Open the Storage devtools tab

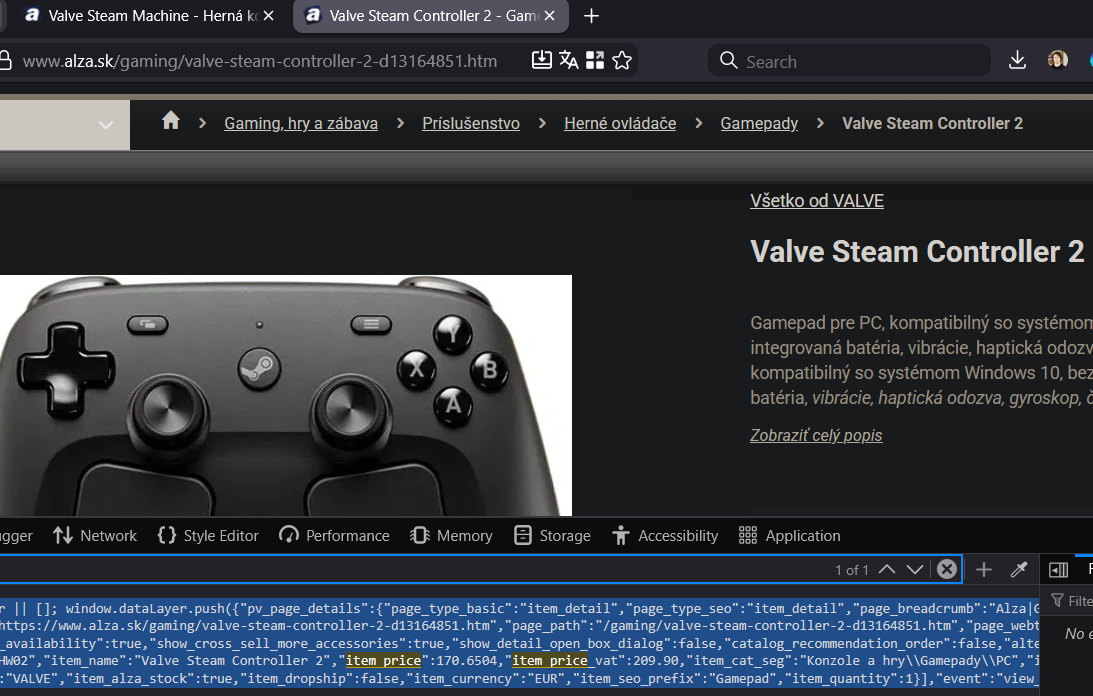[553, 536]
